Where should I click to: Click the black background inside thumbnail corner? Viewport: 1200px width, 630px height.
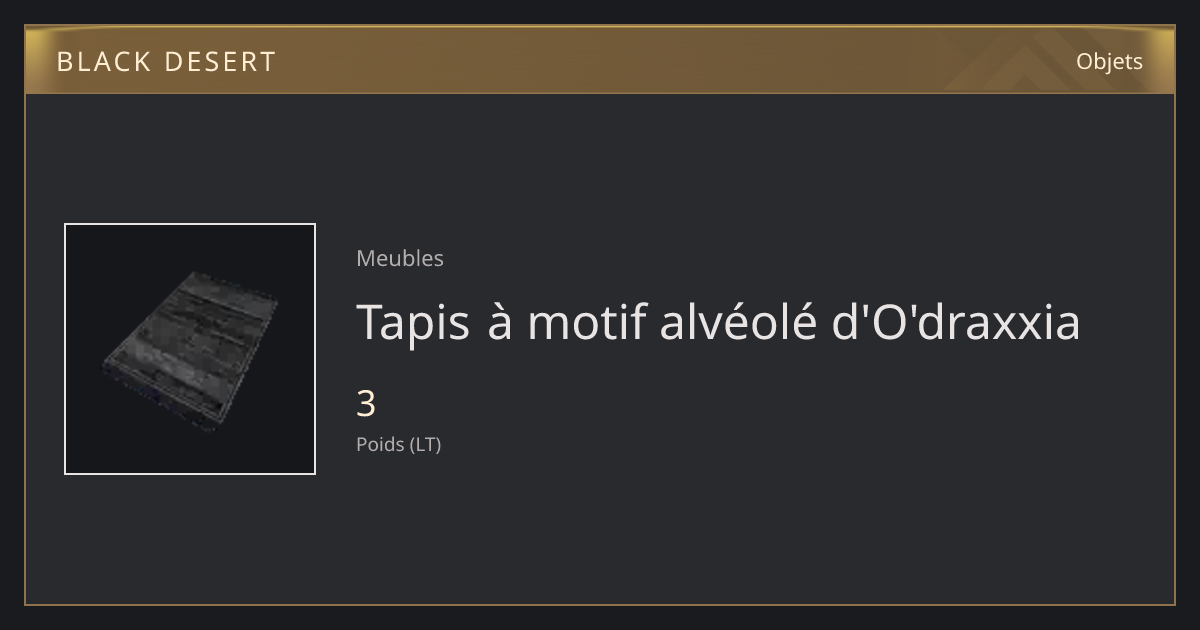point(90,250)
